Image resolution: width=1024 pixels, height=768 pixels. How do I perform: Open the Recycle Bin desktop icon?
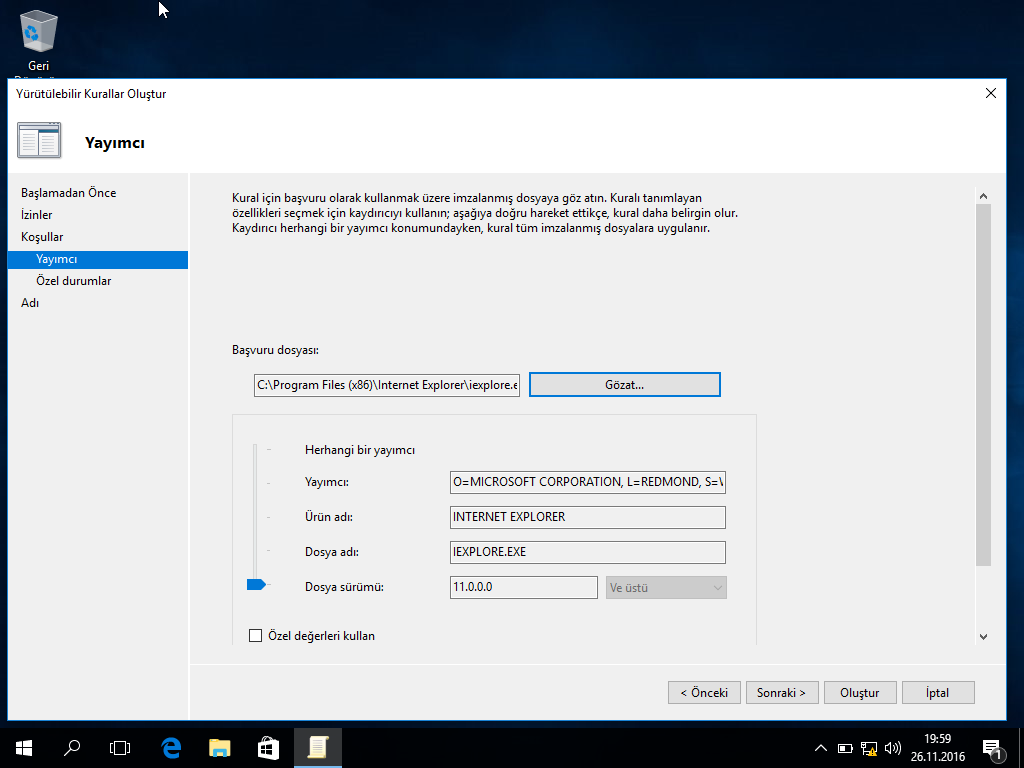(x=38, y=35)
